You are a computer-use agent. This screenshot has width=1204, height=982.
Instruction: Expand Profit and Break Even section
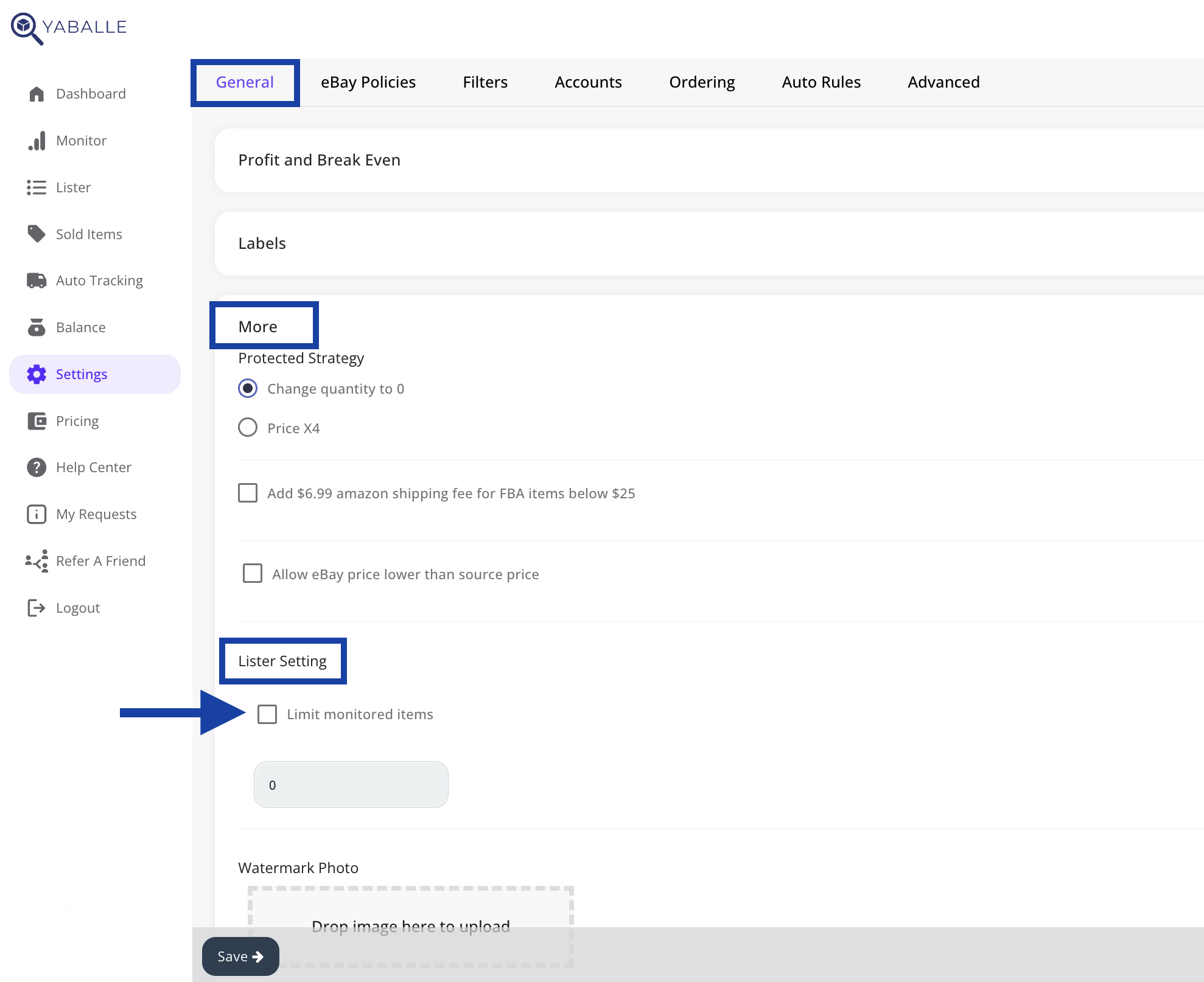point(319,160)
